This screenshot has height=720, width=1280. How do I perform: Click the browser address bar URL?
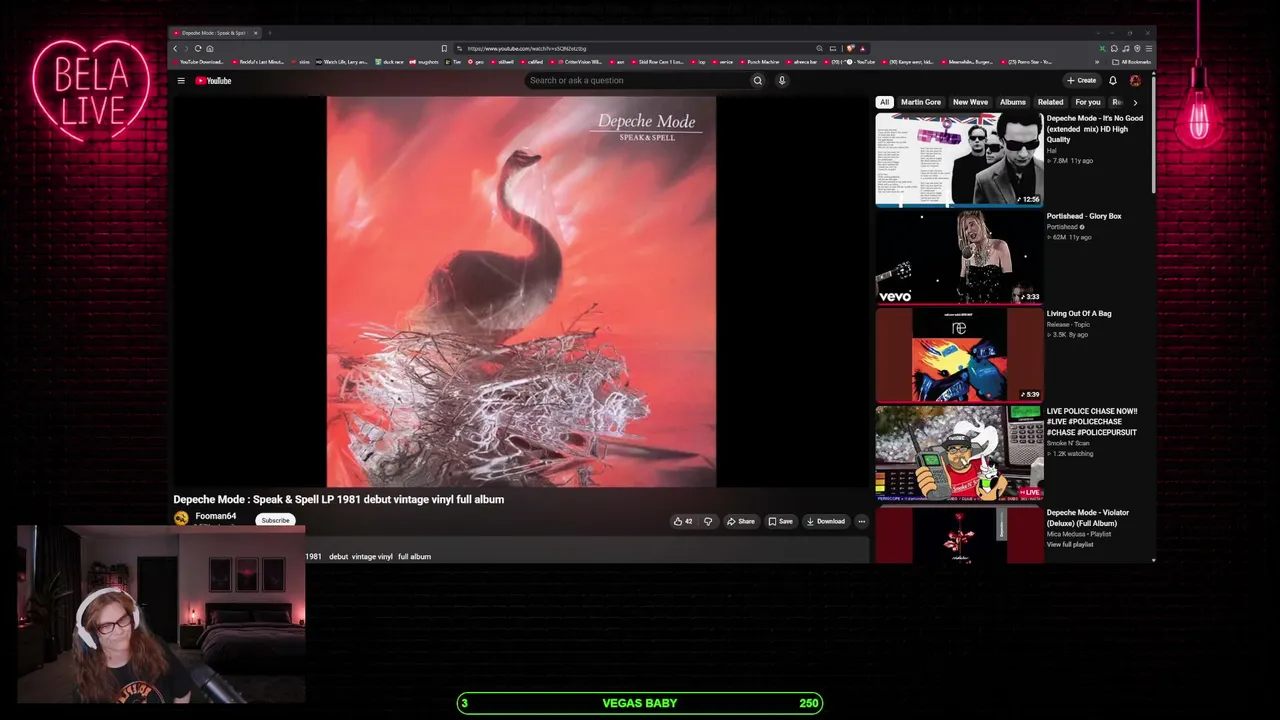(527, 48)
